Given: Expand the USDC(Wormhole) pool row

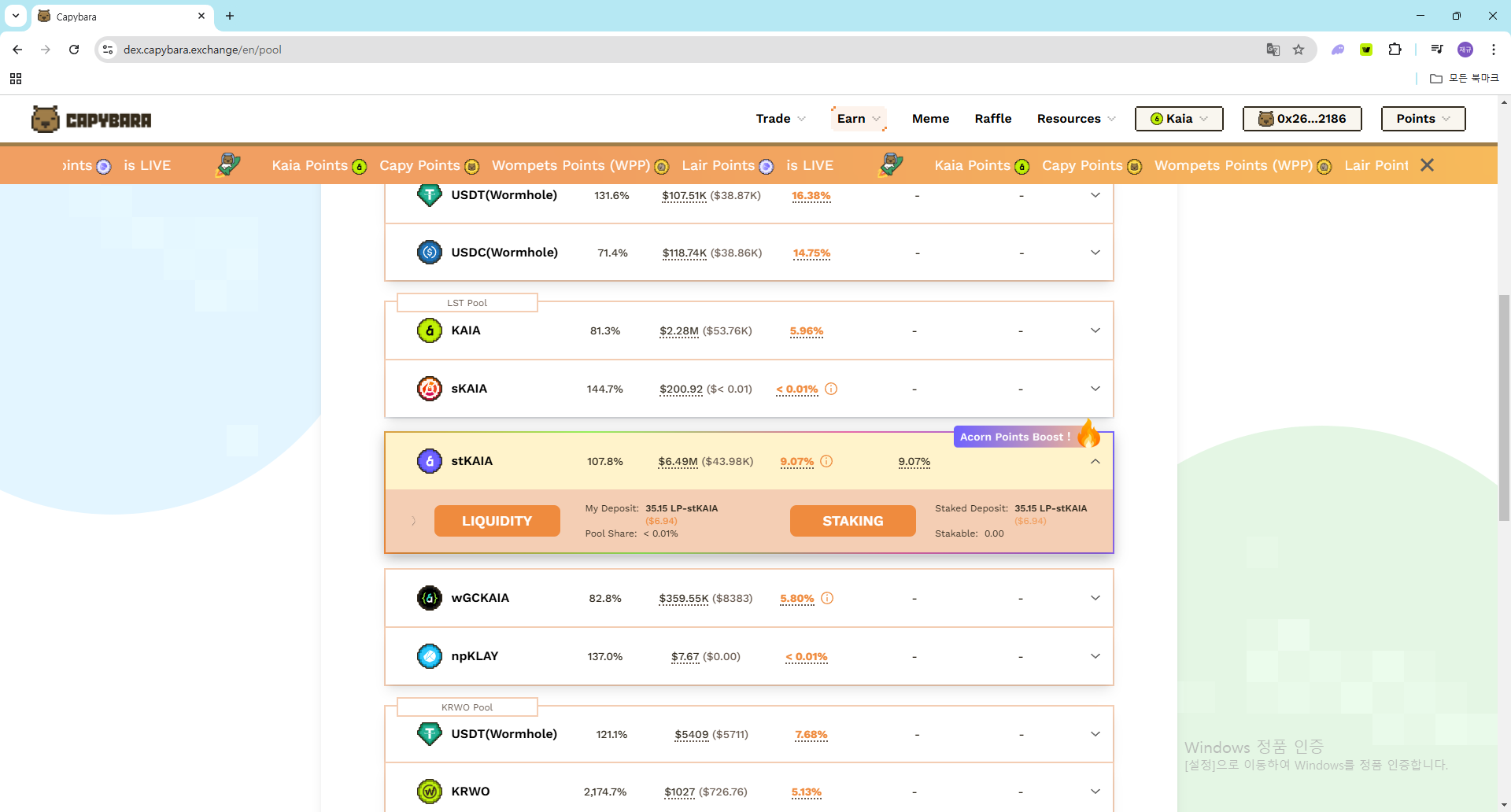Looking at the screenshot, I should click(x=1095, y=253).
